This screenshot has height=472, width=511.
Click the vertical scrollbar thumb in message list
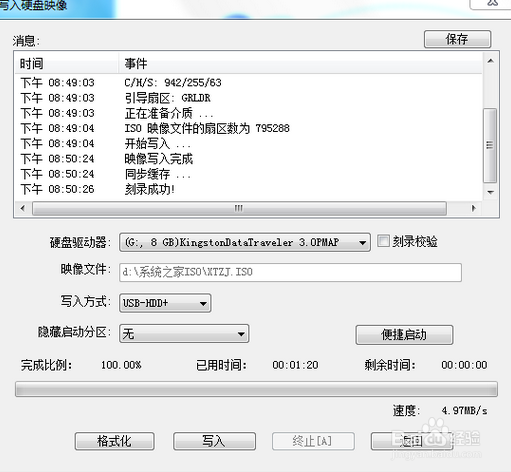click(490, 145)
